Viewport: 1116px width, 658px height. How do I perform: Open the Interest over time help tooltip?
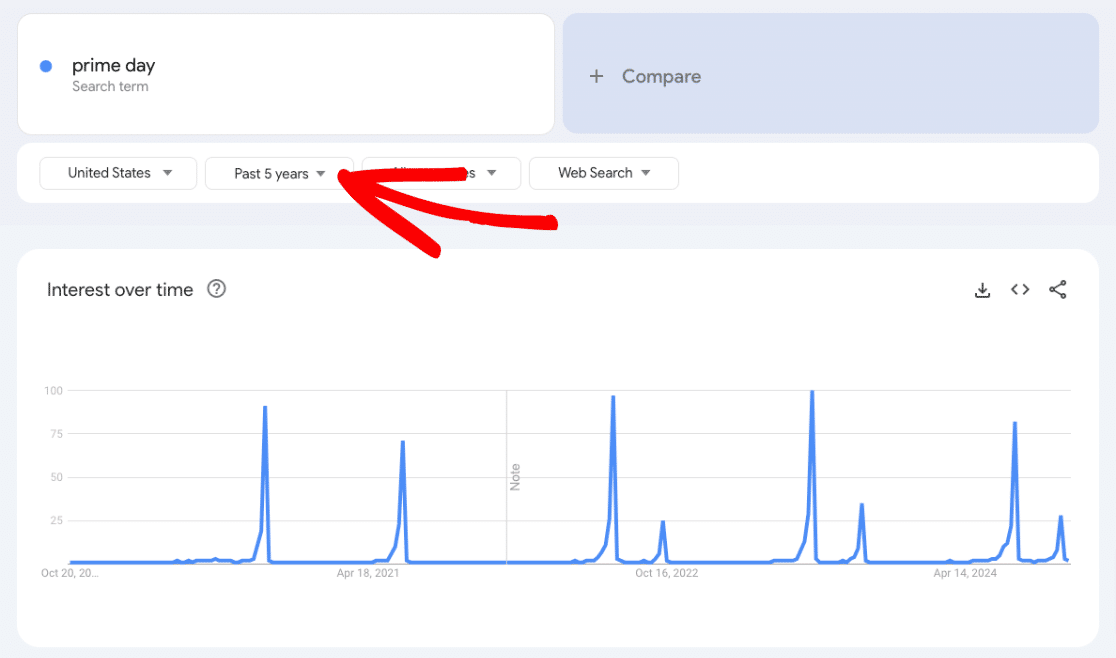(x=217, y=289)
